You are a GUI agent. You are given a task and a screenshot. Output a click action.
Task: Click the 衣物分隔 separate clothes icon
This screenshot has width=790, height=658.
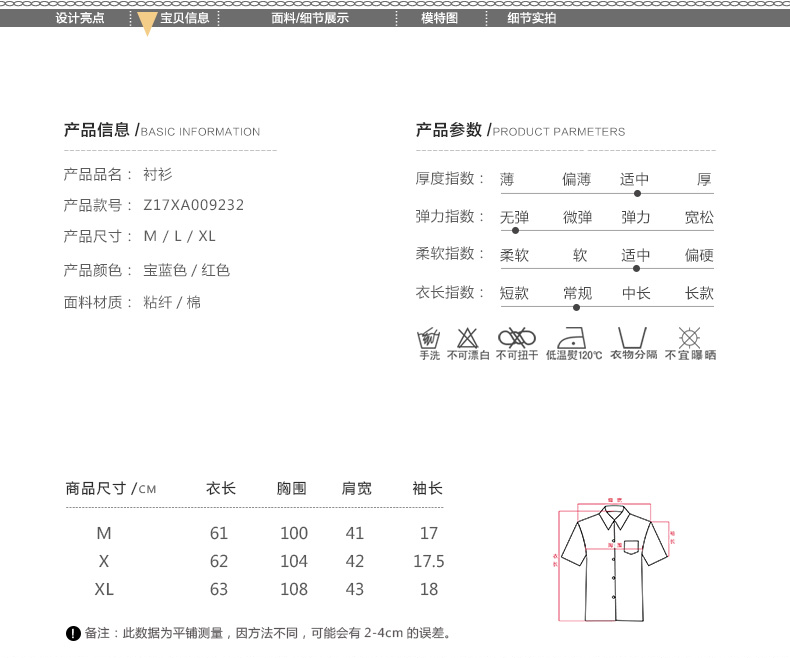pyautogui.click(x=632, y=337)
